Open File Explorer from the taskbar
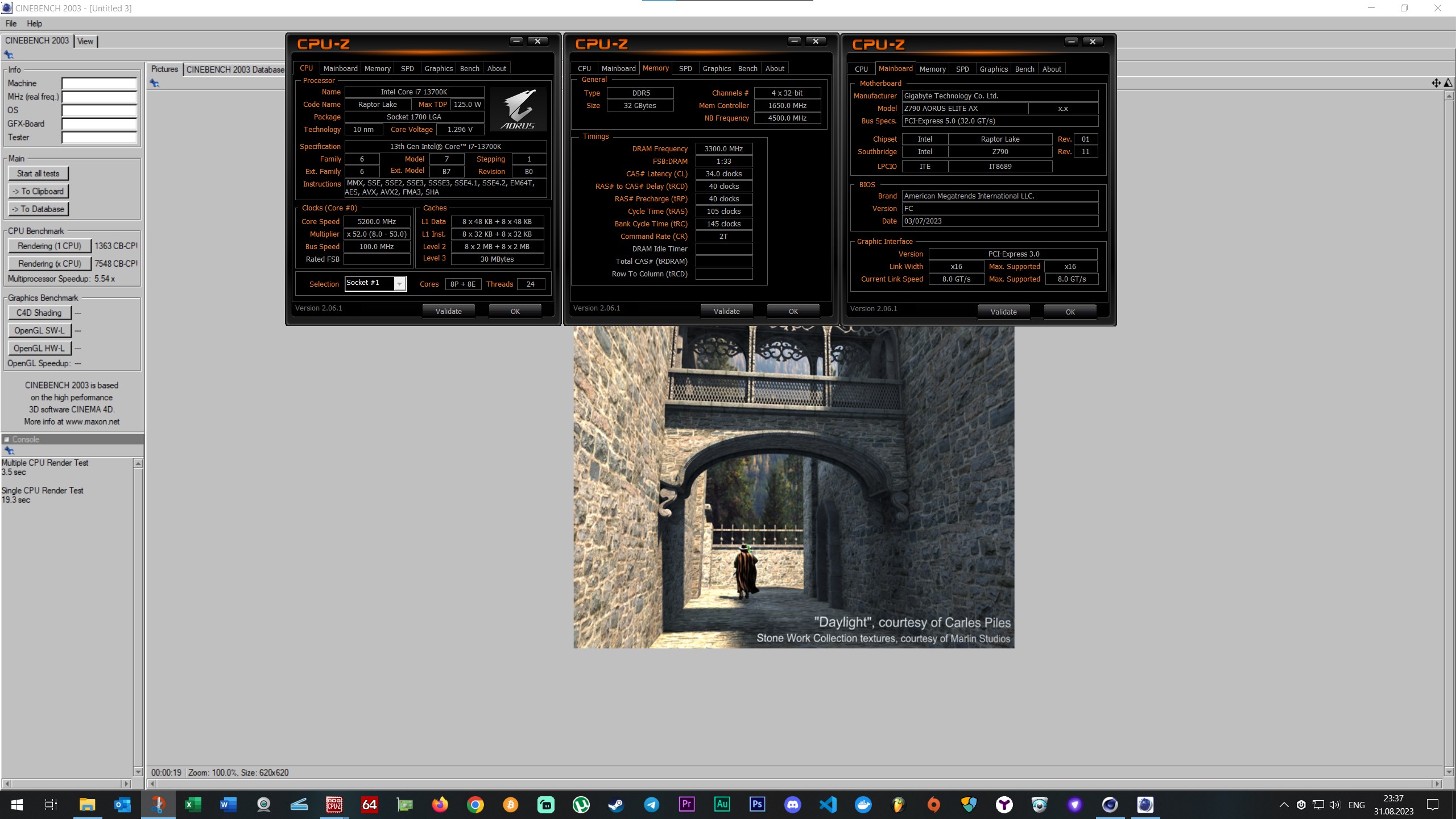This screenshot has height=819, width=1456. pyautogui.click(x=87, y=804)
